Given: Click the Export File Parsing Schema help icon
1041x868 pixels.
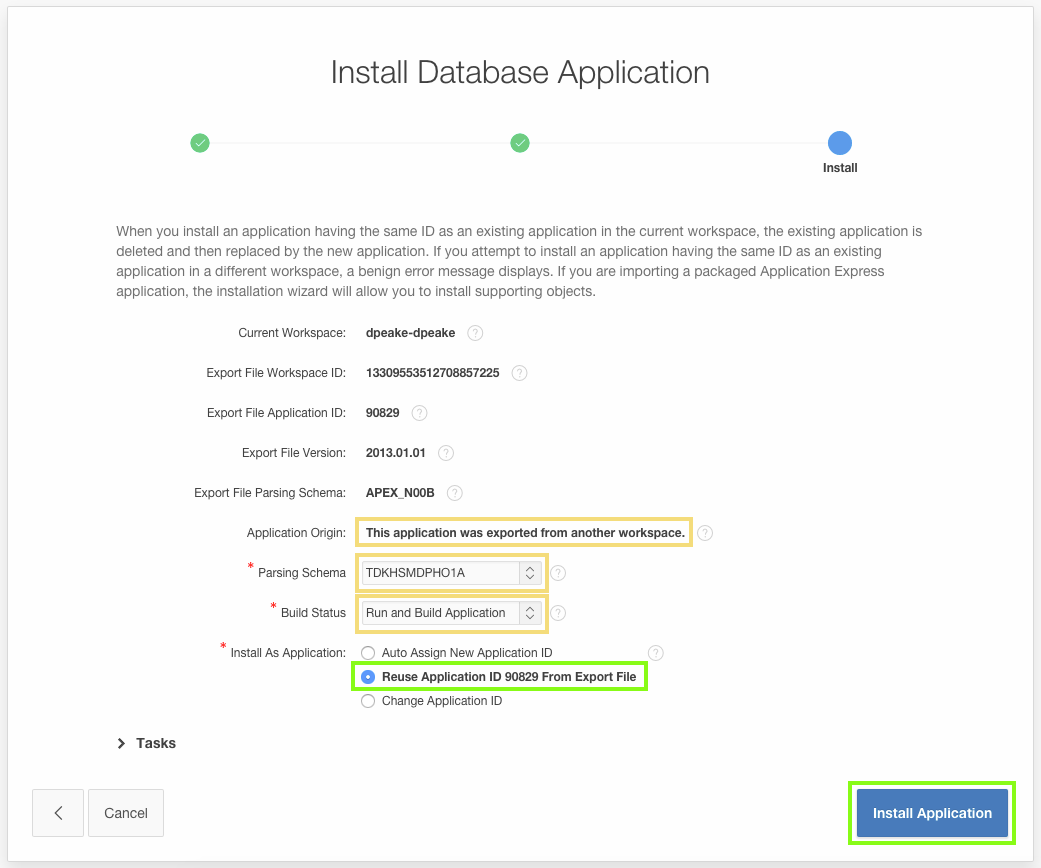Looking at the screenshot, I should [455, 493].
